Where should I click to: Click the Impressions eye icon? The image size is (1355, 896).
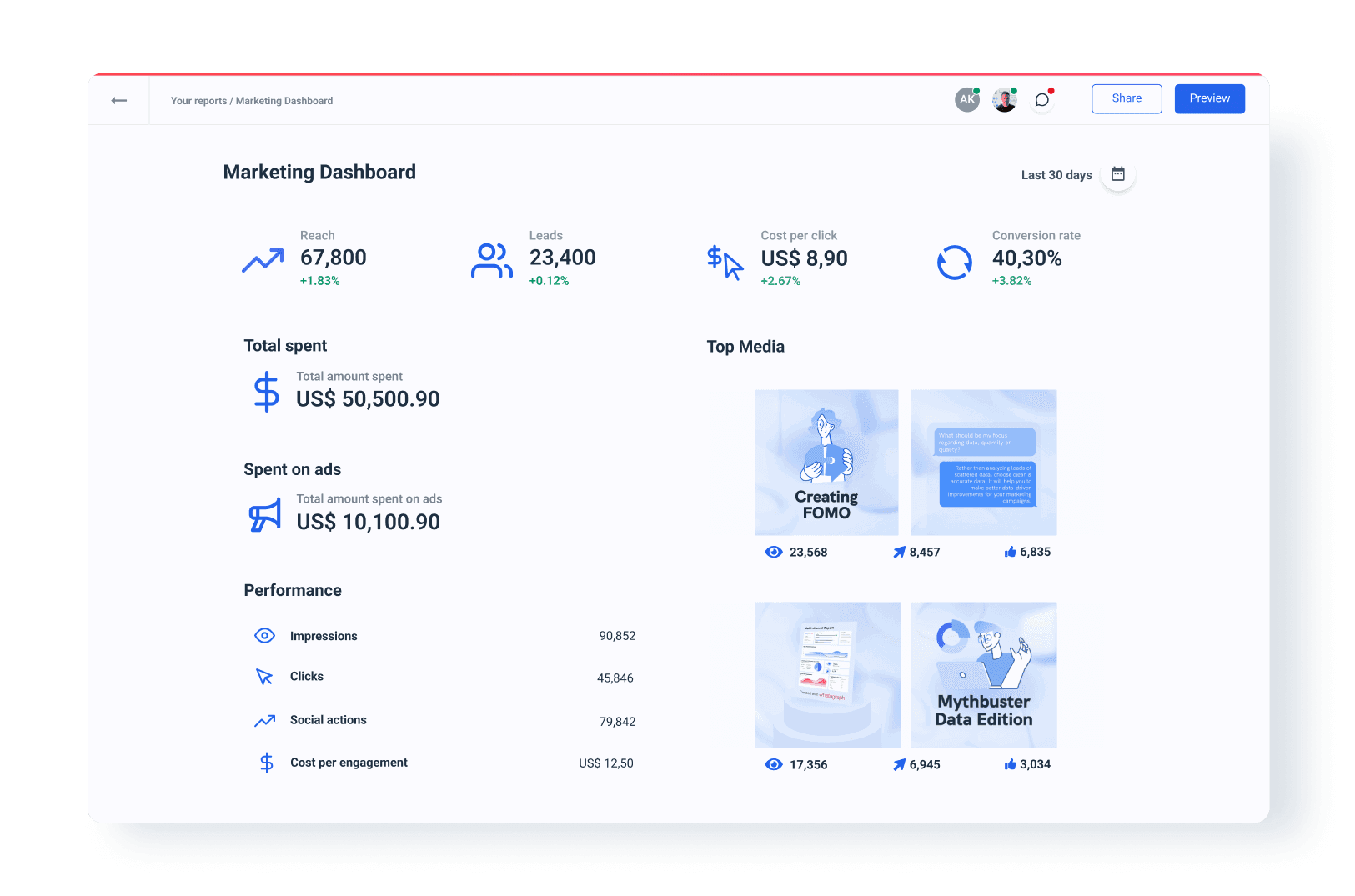coord(264,635)
